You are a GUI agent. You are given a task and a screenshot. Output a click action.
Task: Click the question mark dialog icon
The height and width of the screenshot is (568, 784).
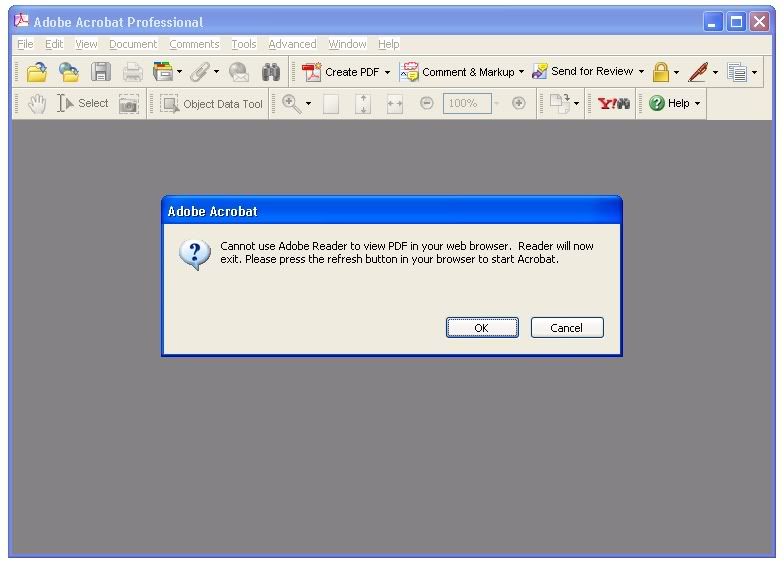[x=195, y=254]
